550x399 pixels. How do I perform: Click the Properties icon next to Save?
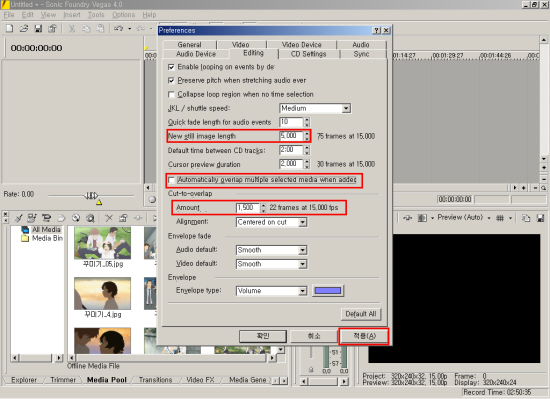(x=52, y=28)
